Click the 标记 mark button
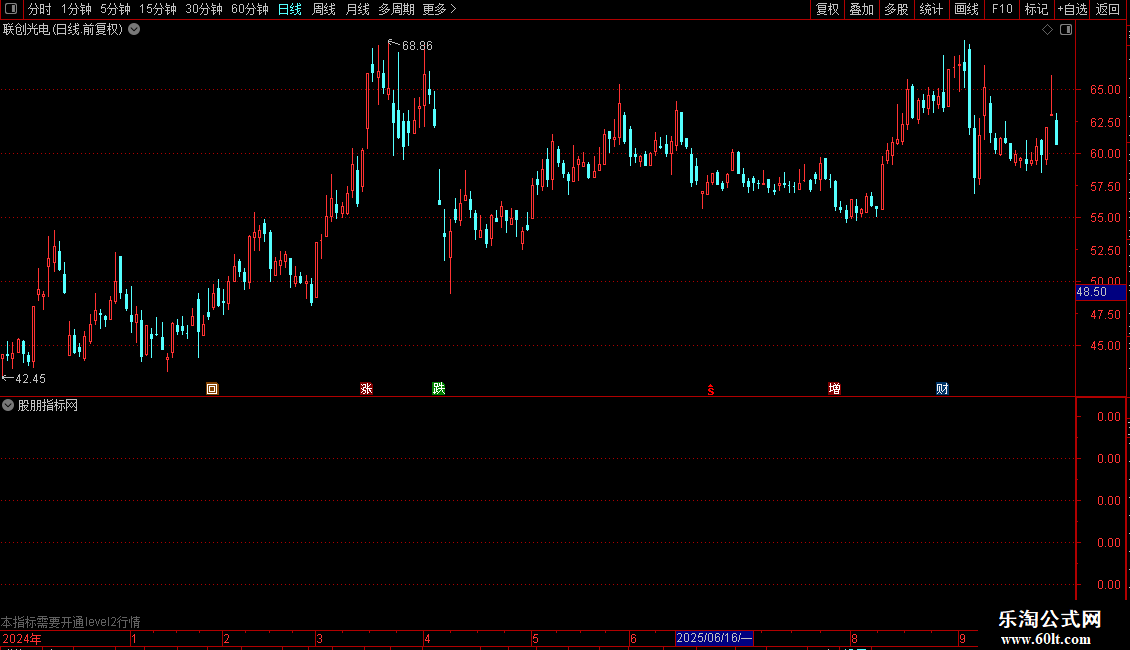Screen dimensions: 1130x650 tap(1036, 9)
